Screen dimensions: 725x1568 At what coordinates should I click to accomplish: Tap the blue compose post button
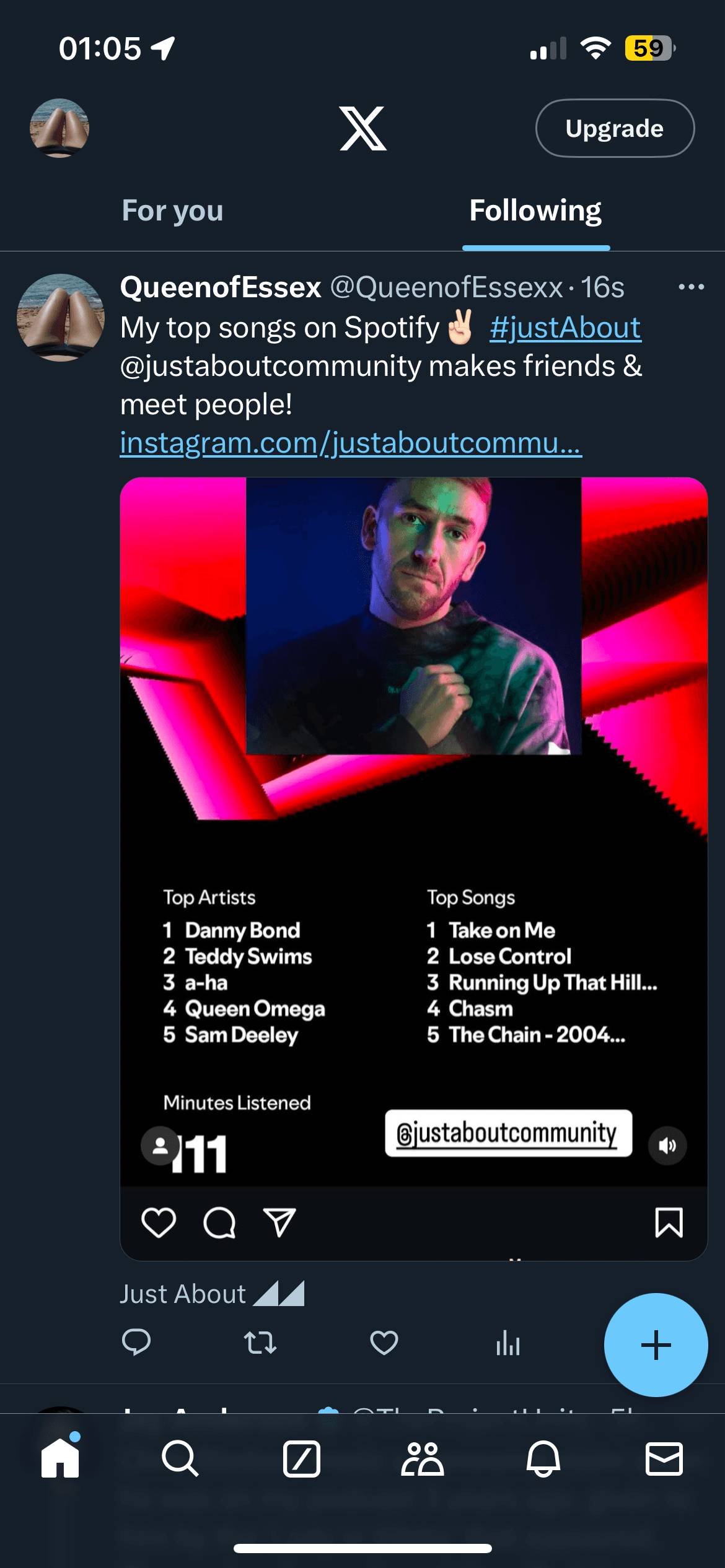(x=656, y=1344)
